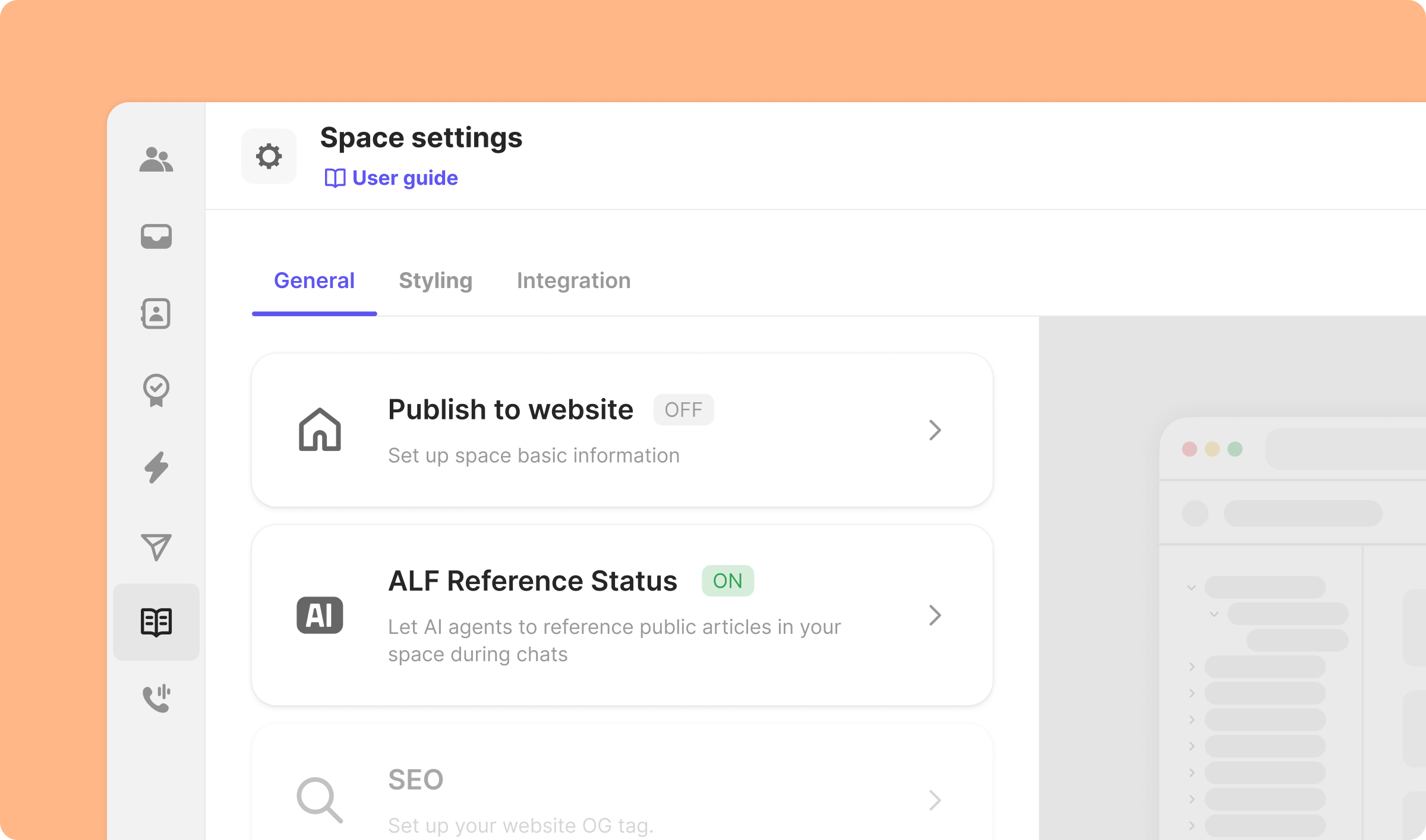
Task: Toggle the ALF Reference Status ON badge
Action: [x=727, y=581]
